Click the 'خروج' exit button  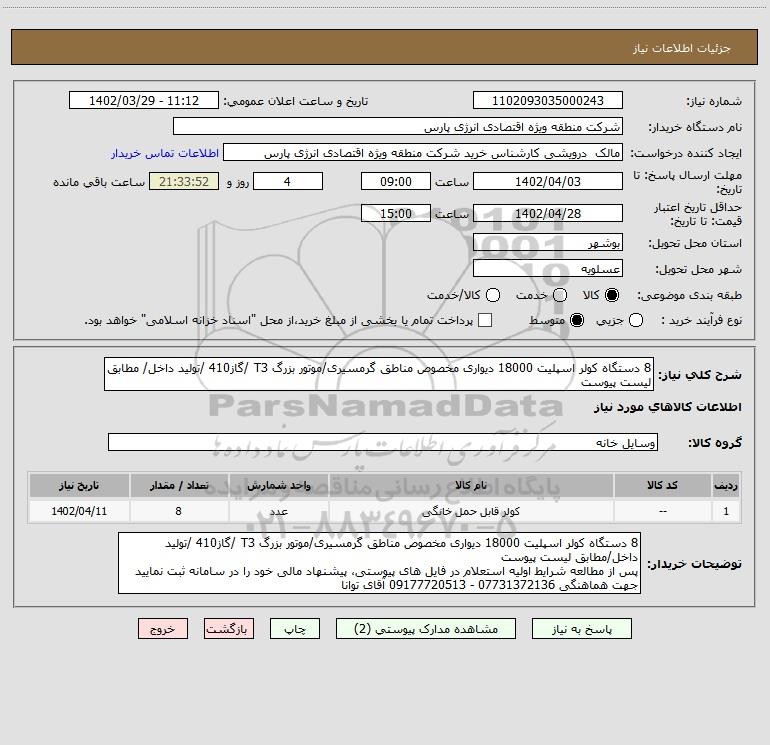pos(161,629)
